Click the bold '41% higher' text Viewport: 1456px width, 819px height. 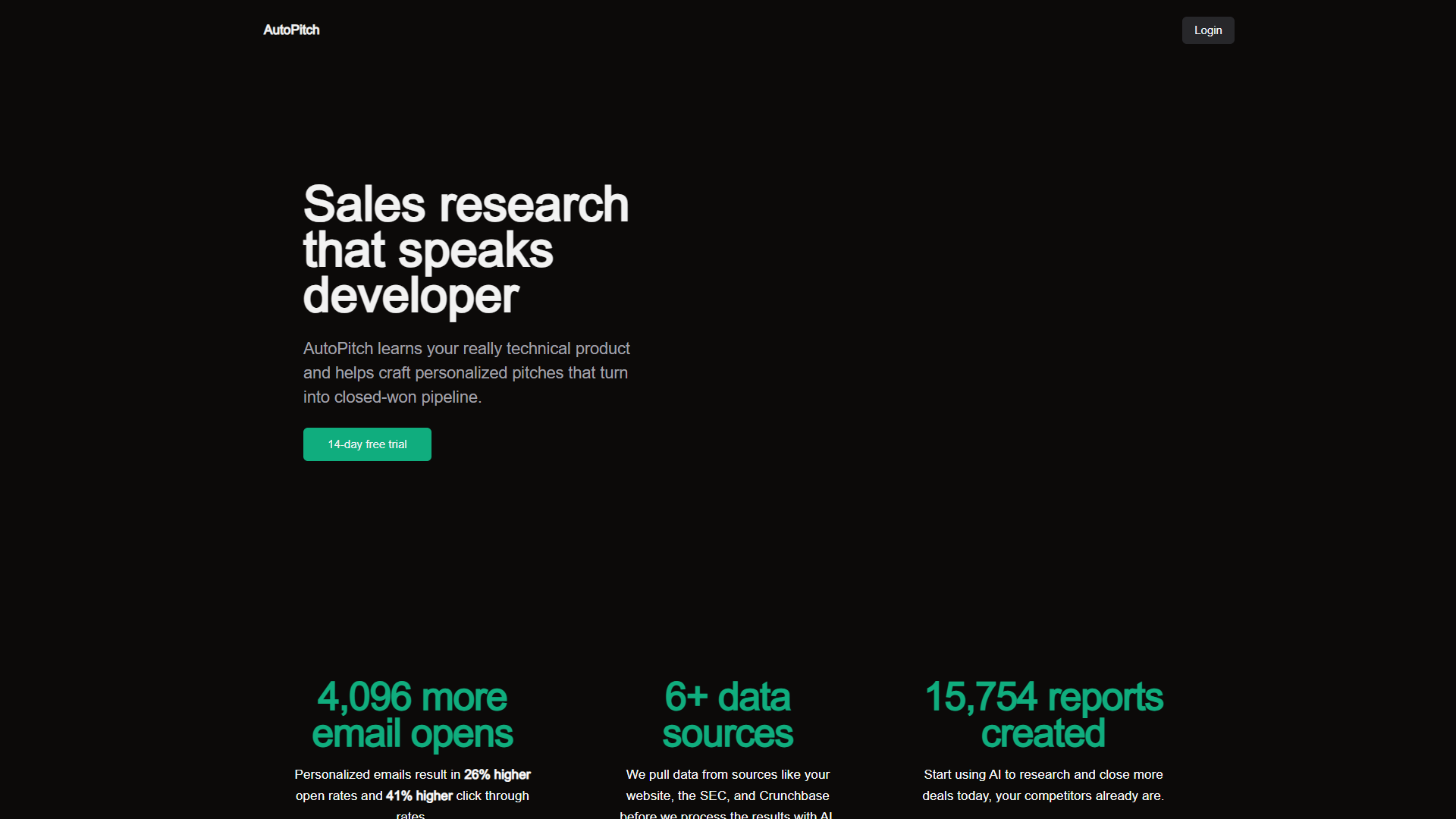coord(419,795)
